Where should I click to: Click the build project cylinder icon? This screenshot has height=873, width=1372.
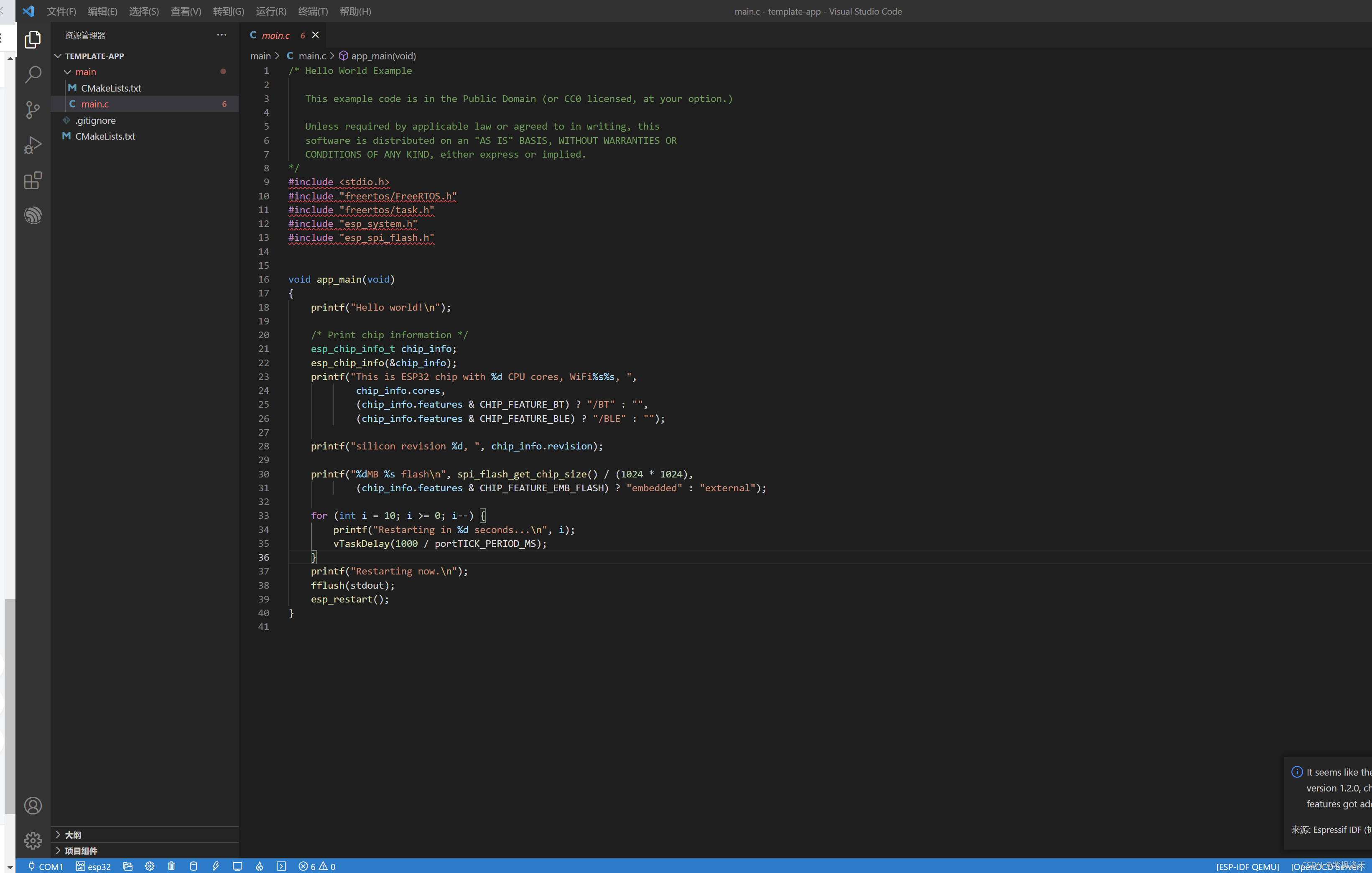tap(193, 866)
